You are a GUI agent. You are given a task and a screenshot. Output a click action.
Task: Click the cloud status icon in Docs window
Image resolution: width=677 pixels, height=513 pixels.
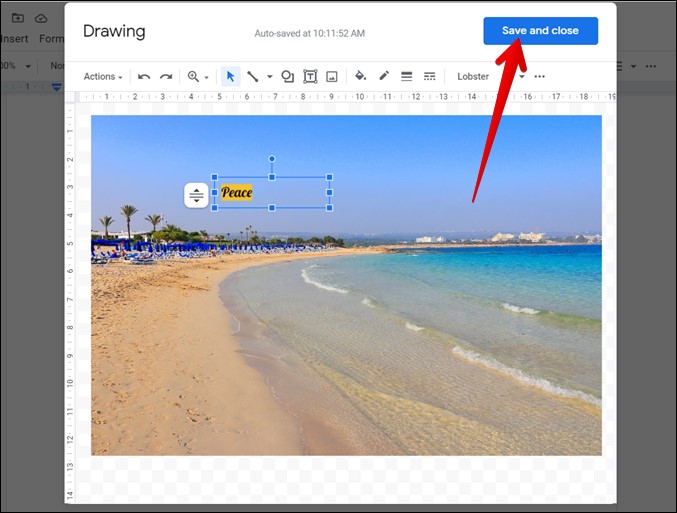click(x=41, y=18)
